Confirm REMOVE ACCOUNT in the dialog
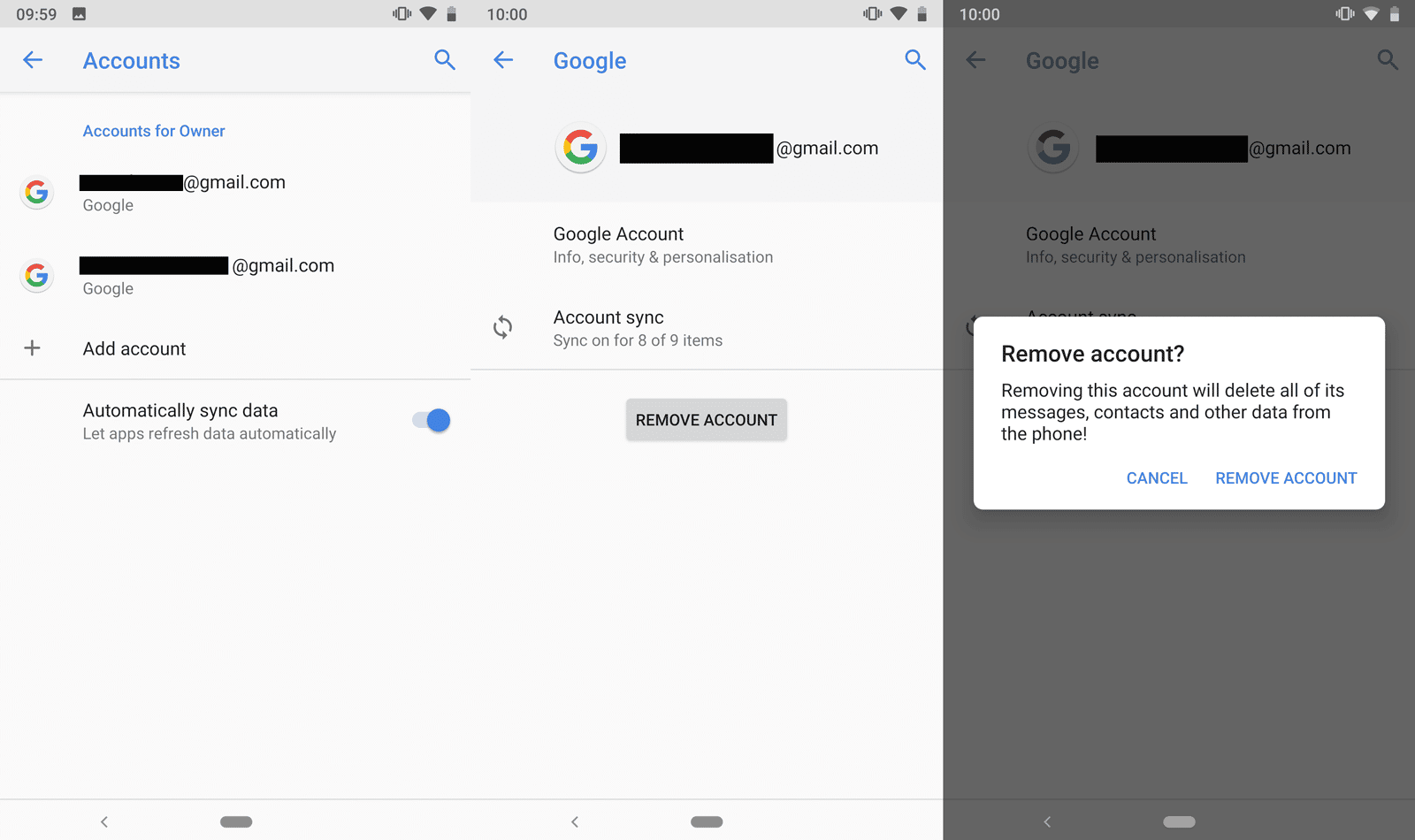The width and height of the screenshot is (1415, 840). pos(1286,478)
